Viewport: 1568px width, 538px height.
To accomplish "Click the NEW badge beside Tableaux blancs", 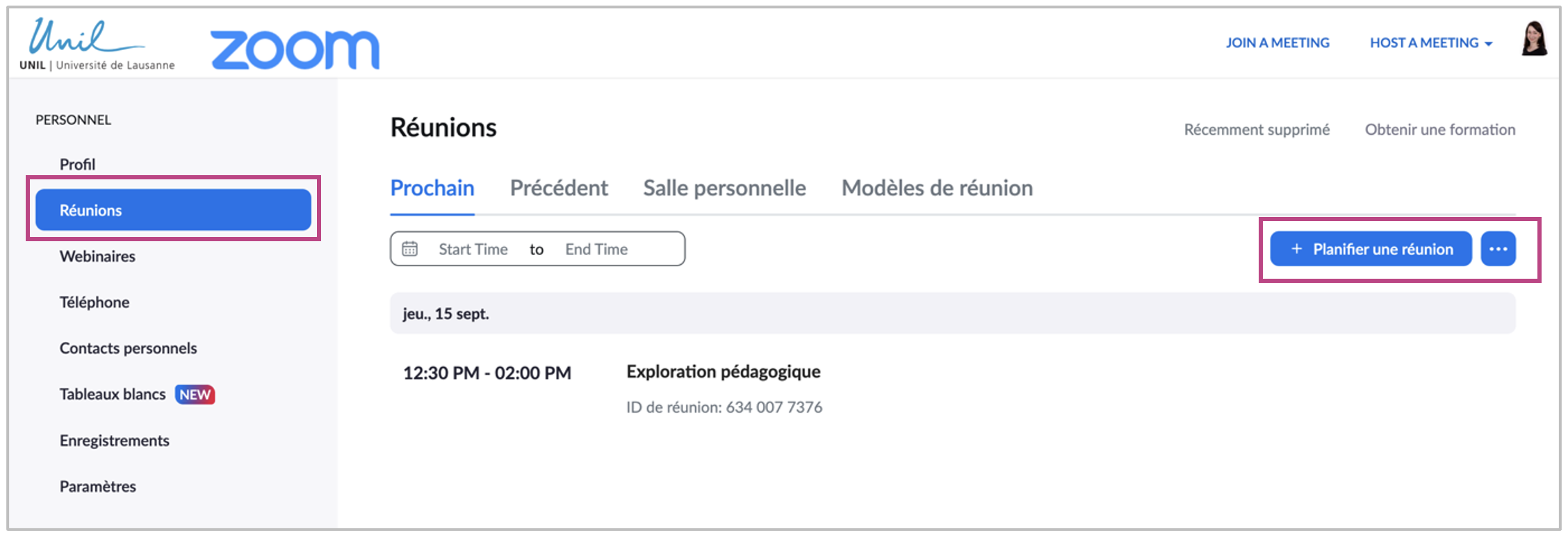I will [x=195, y=395].
